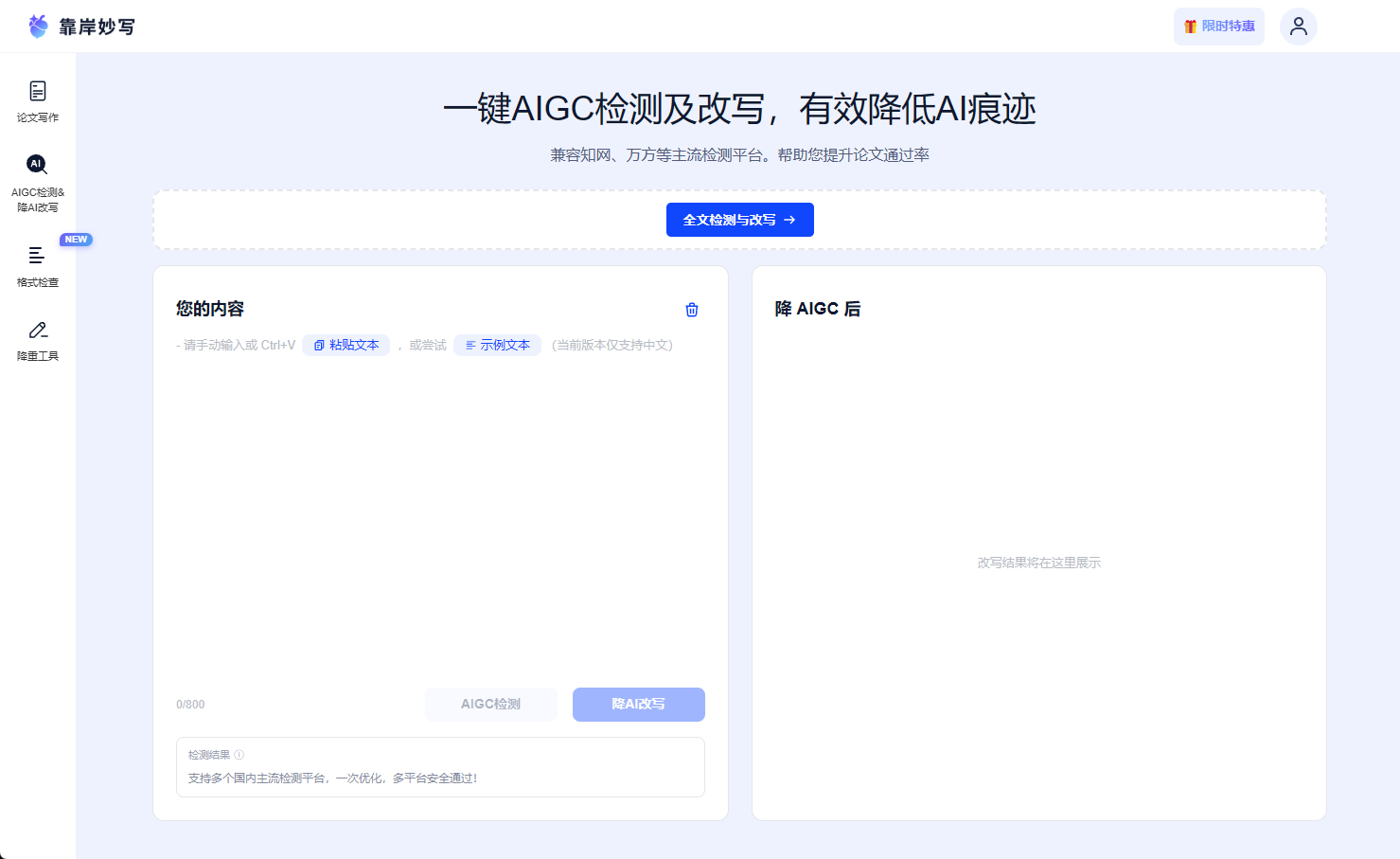Click the 改写结果将在这里展示 placeholder text
This screenshot has width=1400, height=859.
coord(1038,563)
